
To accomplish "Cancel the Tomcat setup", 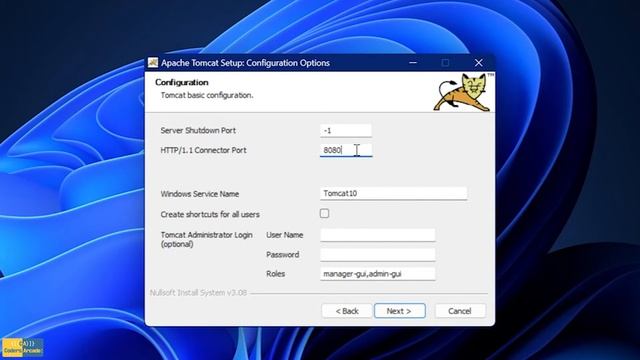I will click(x=460, y=311).
